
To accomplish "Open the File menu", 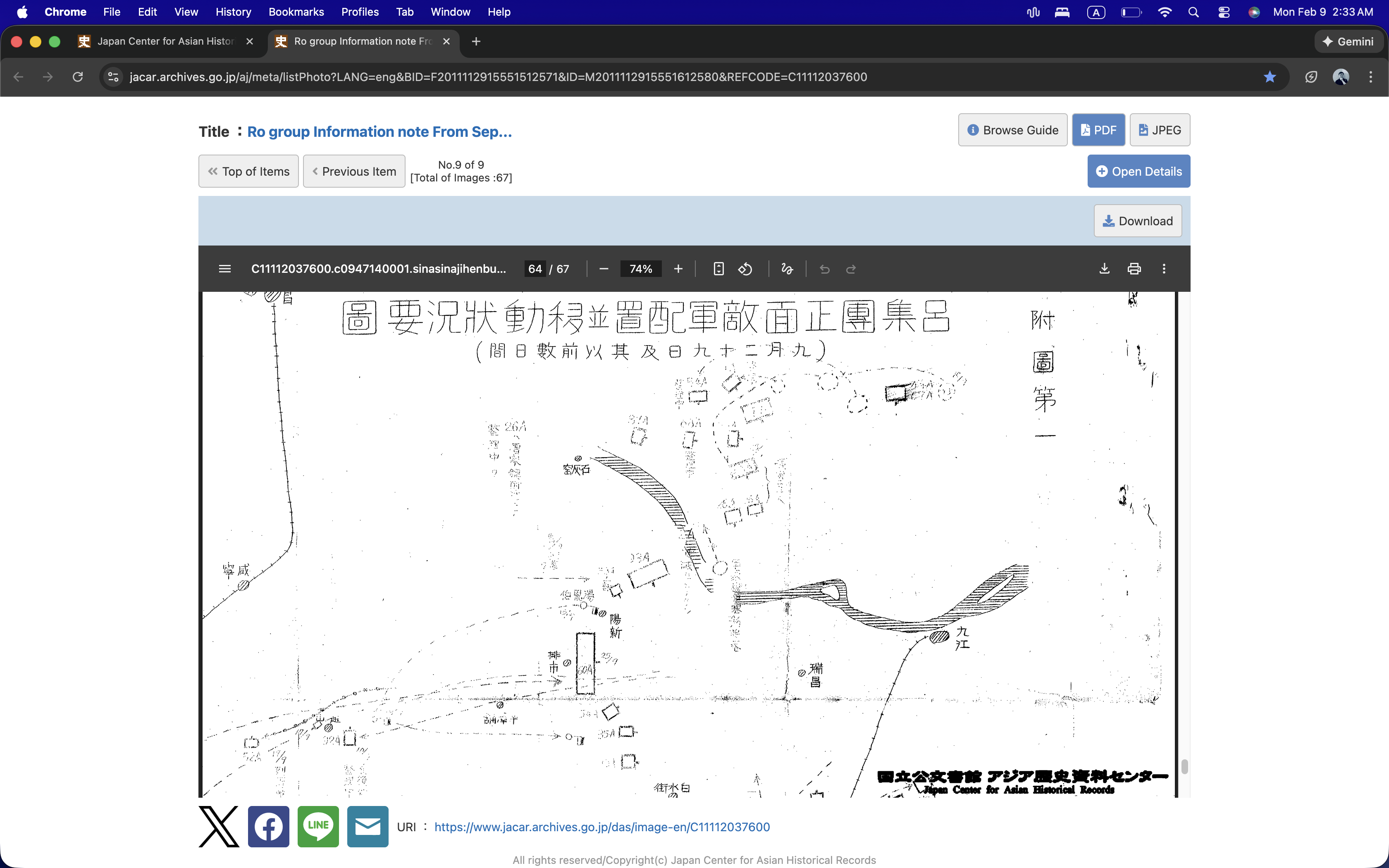I will pyautogui.click(x=111, y=12).
